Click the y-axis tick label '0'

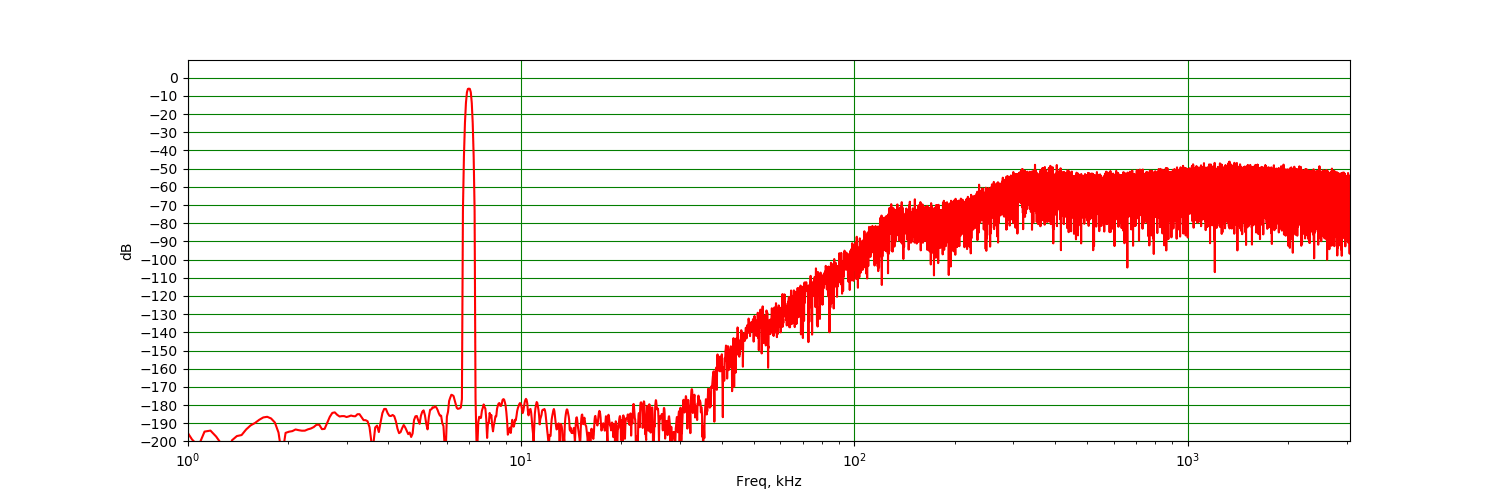[x=174, y=78]
